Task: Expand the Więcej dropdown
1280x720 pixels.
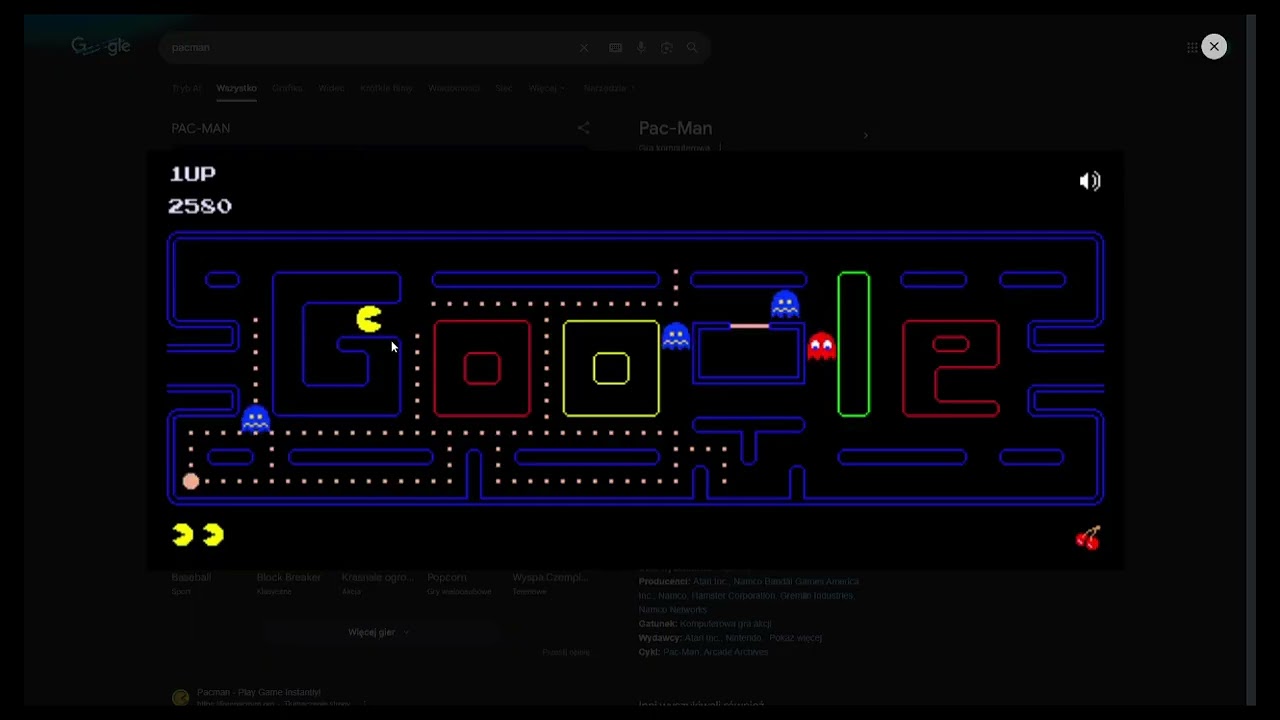Action: click(546, 88)
